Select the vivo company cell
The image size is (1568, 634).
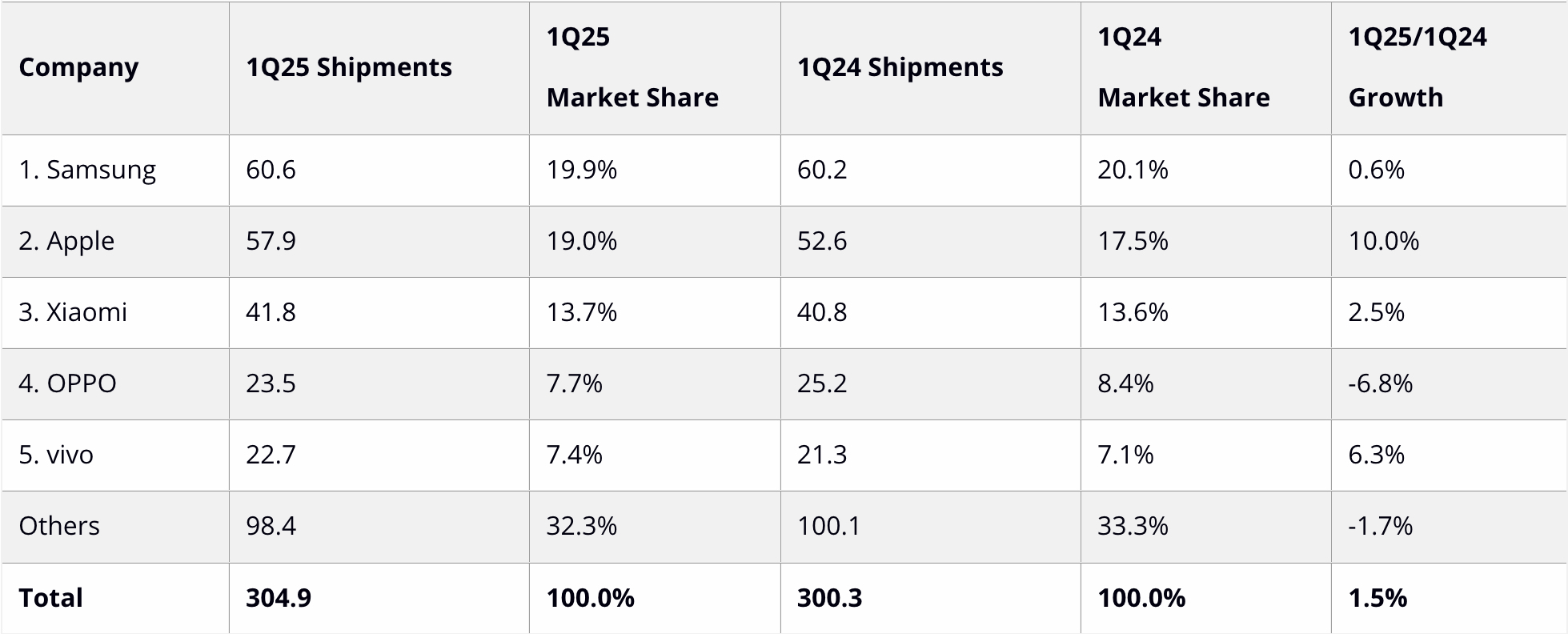coord(56,455)
